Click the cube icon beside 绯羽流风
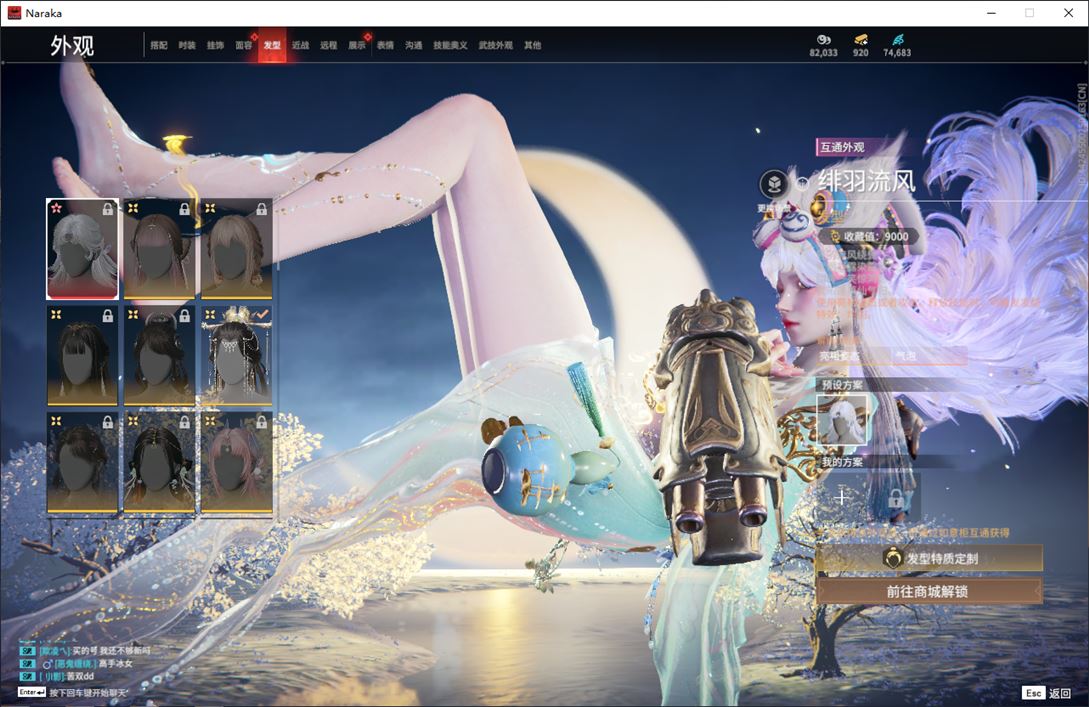The image size is (1089, 707). [773, 184]
